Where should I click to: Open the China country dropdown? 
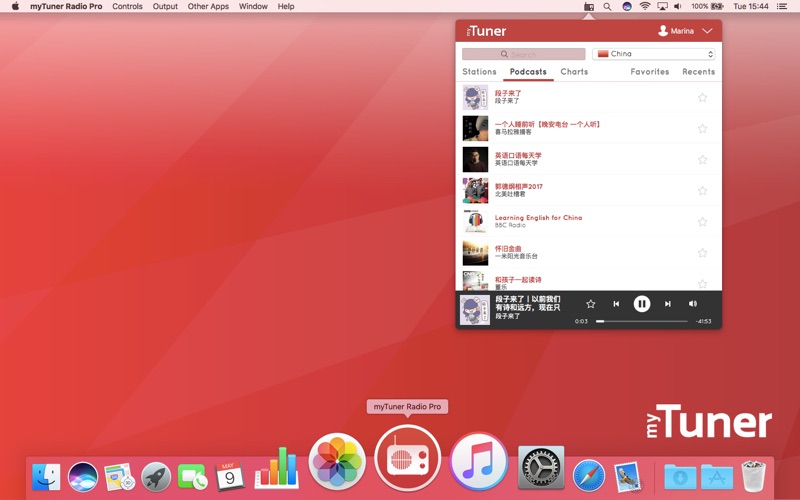click(654, 54)
